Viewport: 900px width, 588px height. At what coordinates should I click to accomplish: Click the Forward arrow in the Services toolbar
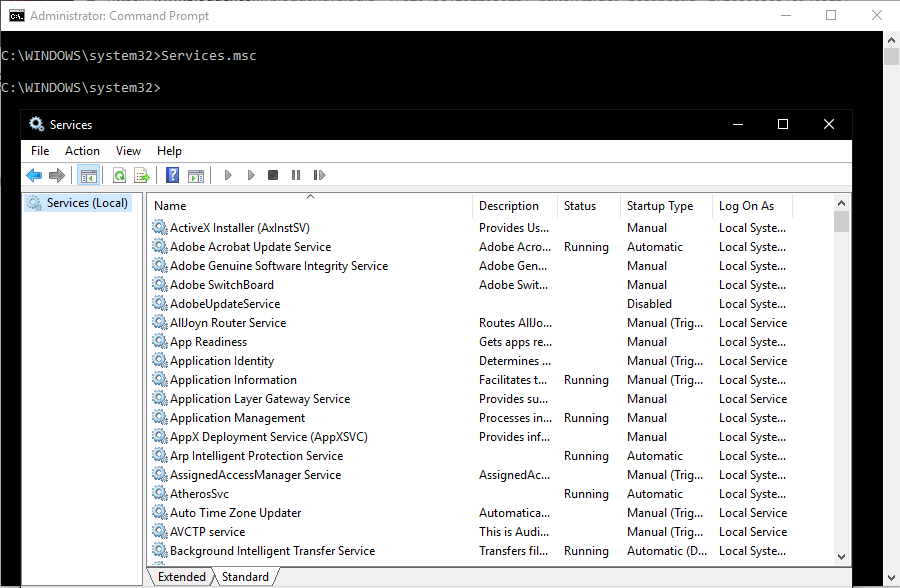(x=57, y=175)
